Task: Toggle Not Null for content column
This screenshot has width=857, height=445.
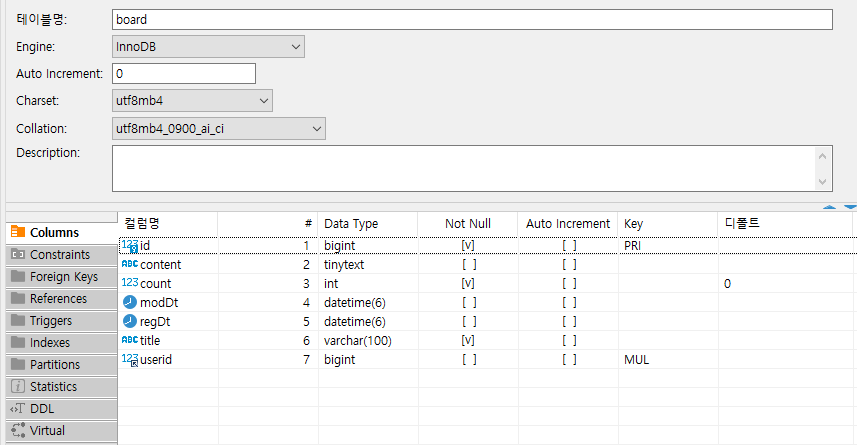Action: click(x=469, y=265)
